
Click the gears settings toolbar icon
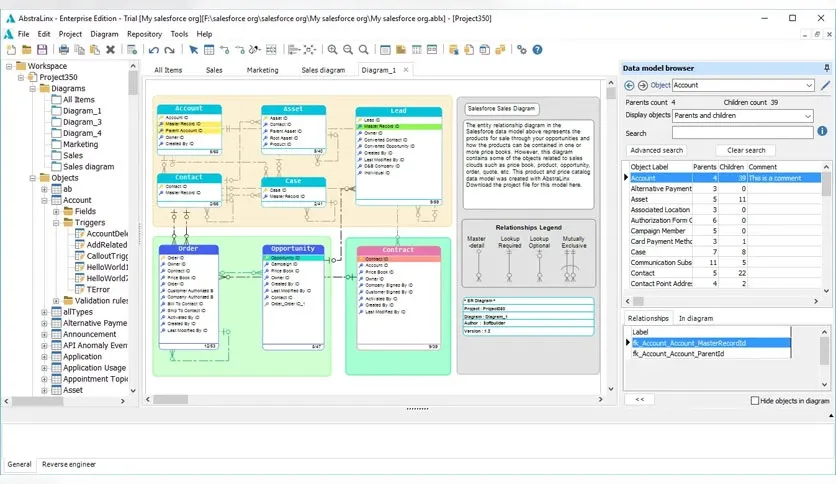522,50
